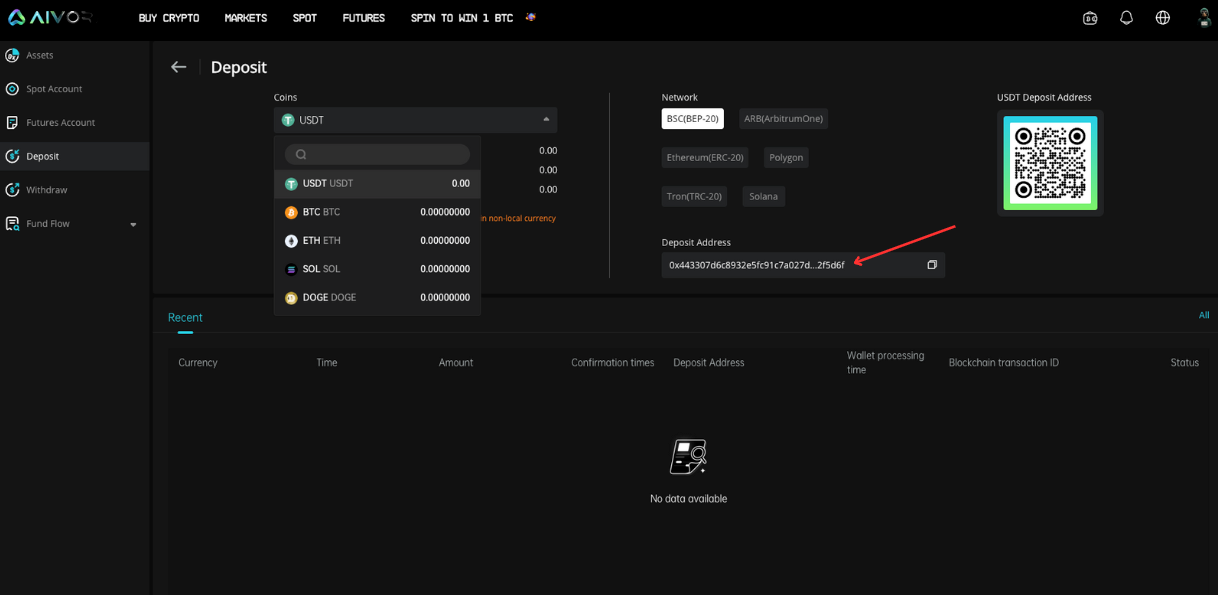Open Spin to Win 1 BTC
The width and height of the screenshot is (1218, 595).
pos(462,18)
